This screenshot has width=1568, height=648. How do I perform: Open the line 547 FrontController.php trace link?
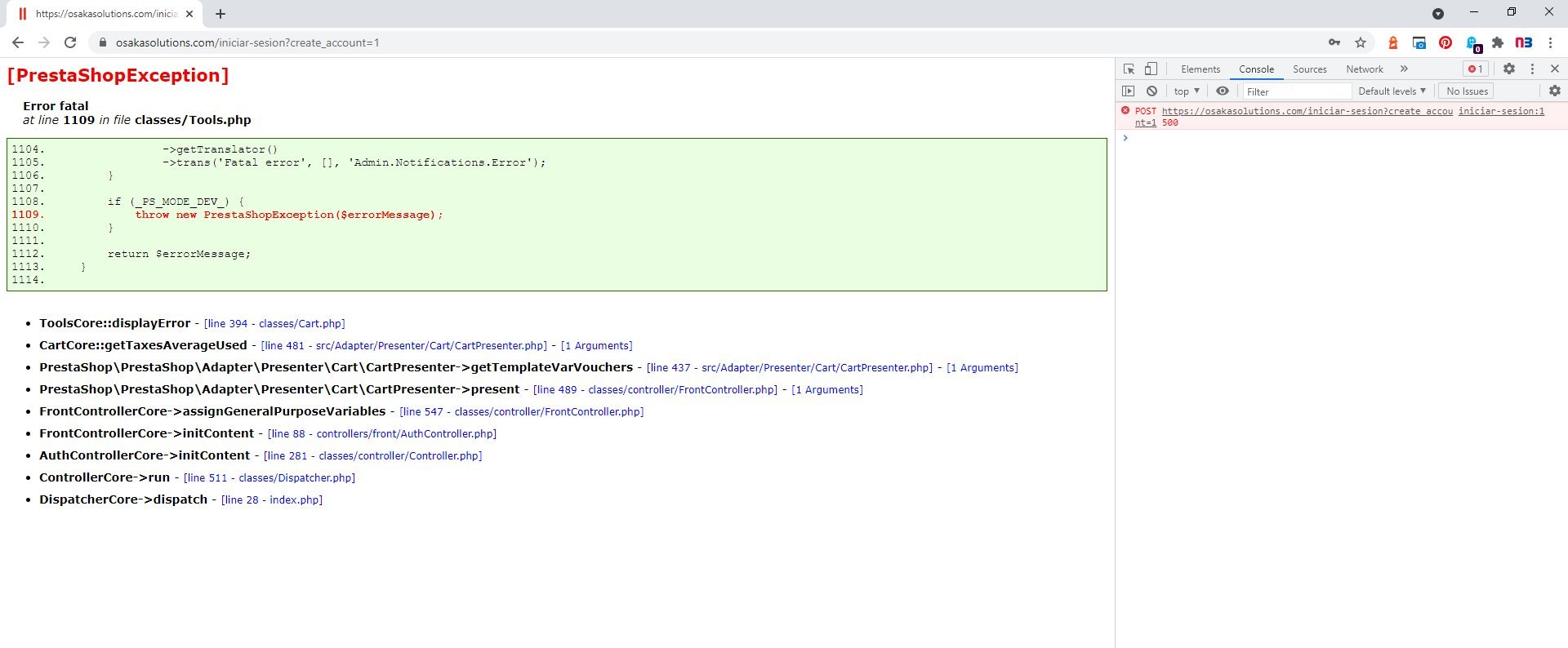click(x=522, y=412)
